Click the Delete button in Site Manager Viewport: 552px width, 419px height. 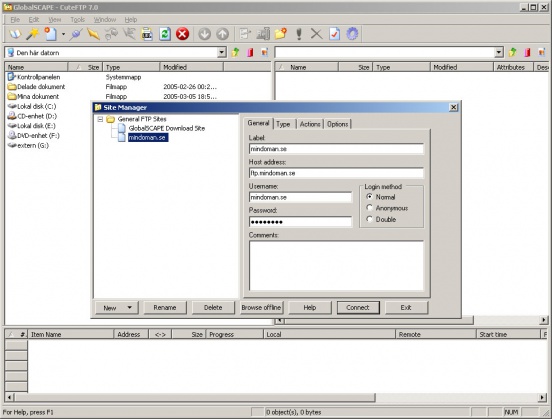pos(213,307)
